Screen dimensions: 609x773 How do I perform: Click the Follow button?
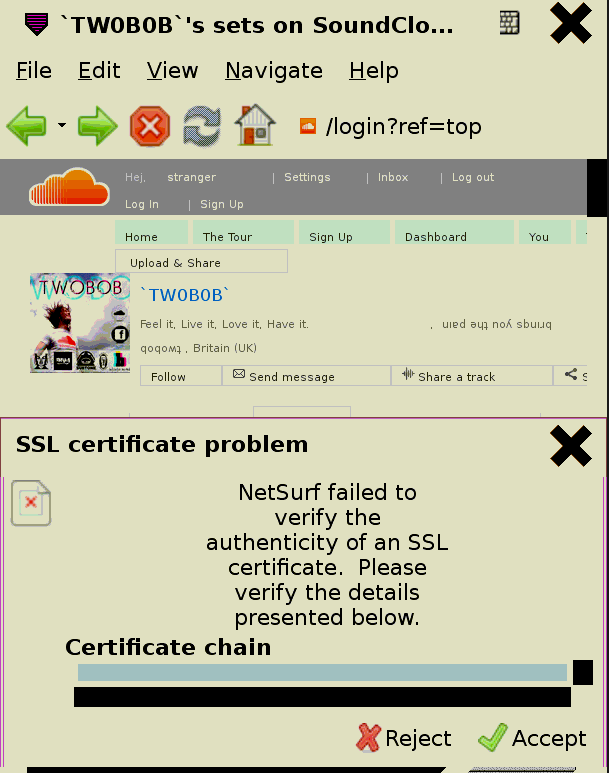point(181,376)
